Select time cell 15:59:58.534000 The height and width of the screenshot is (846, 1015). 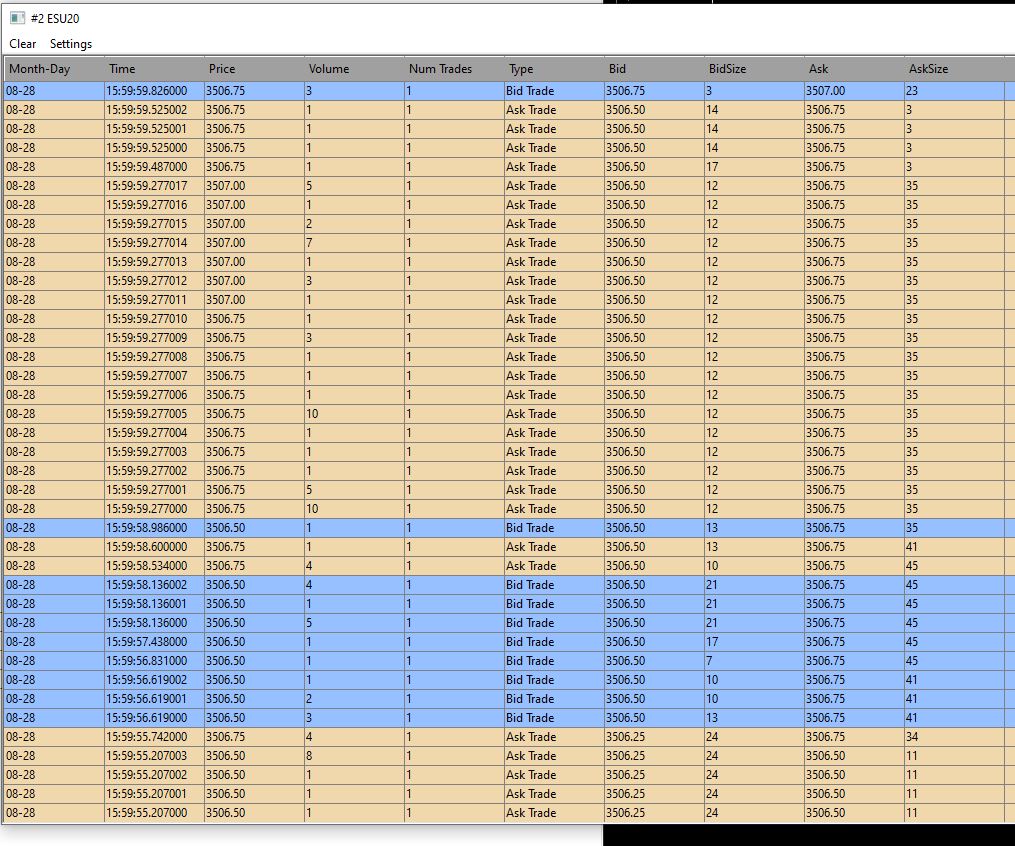[x=153, y=566]
